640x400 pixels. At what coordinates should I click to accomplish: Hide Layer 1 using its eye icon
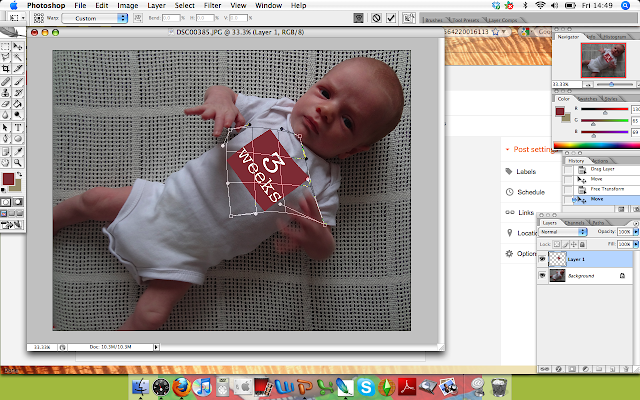point(542,259)
